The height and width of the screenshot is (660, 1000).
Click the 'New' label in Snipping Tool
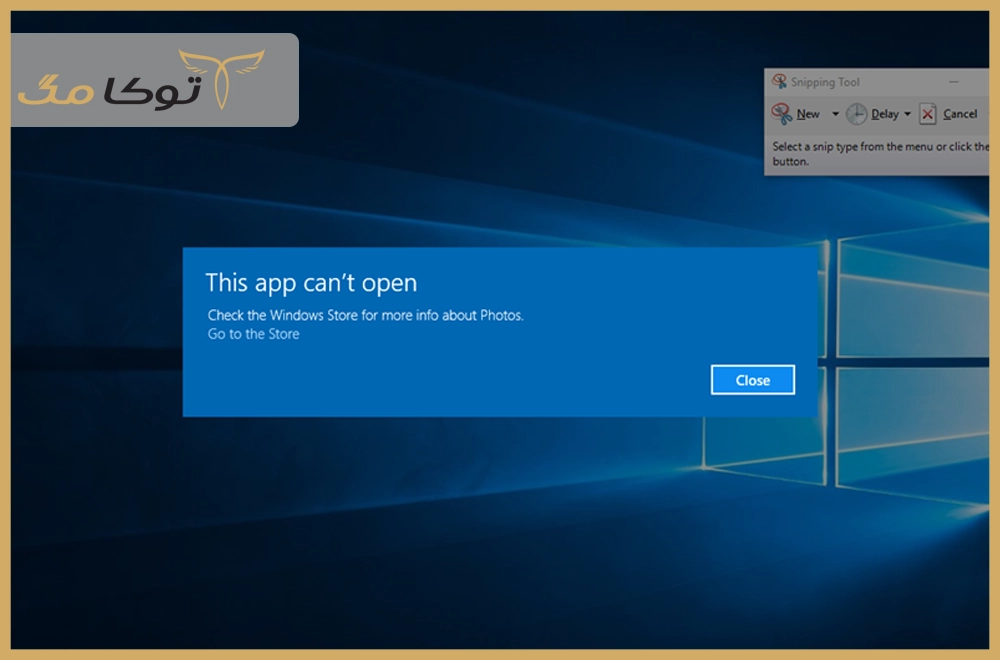[808, 114]
